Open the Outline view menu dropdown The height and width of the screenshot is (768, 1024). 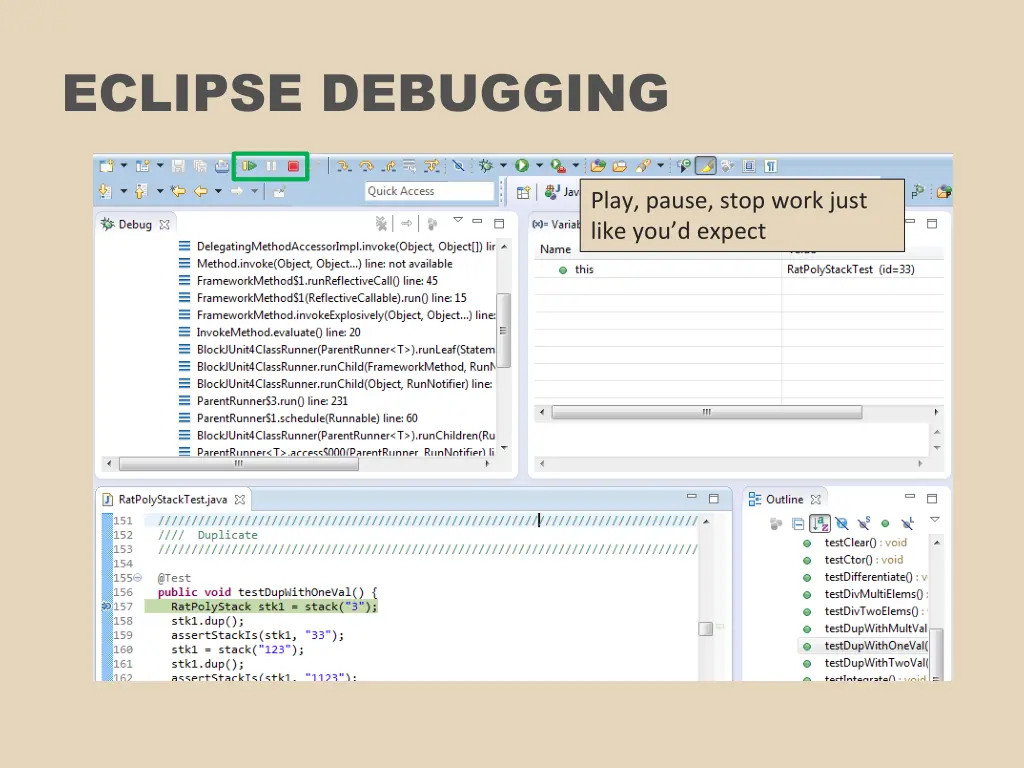(934, 520)
